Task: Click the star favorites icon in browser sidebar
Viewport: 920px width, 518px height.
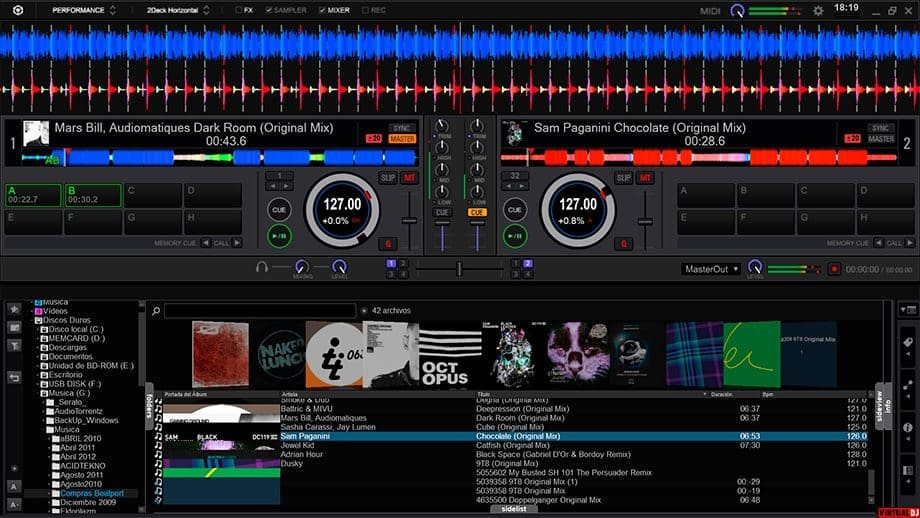Action: click(x=14, y=309)
